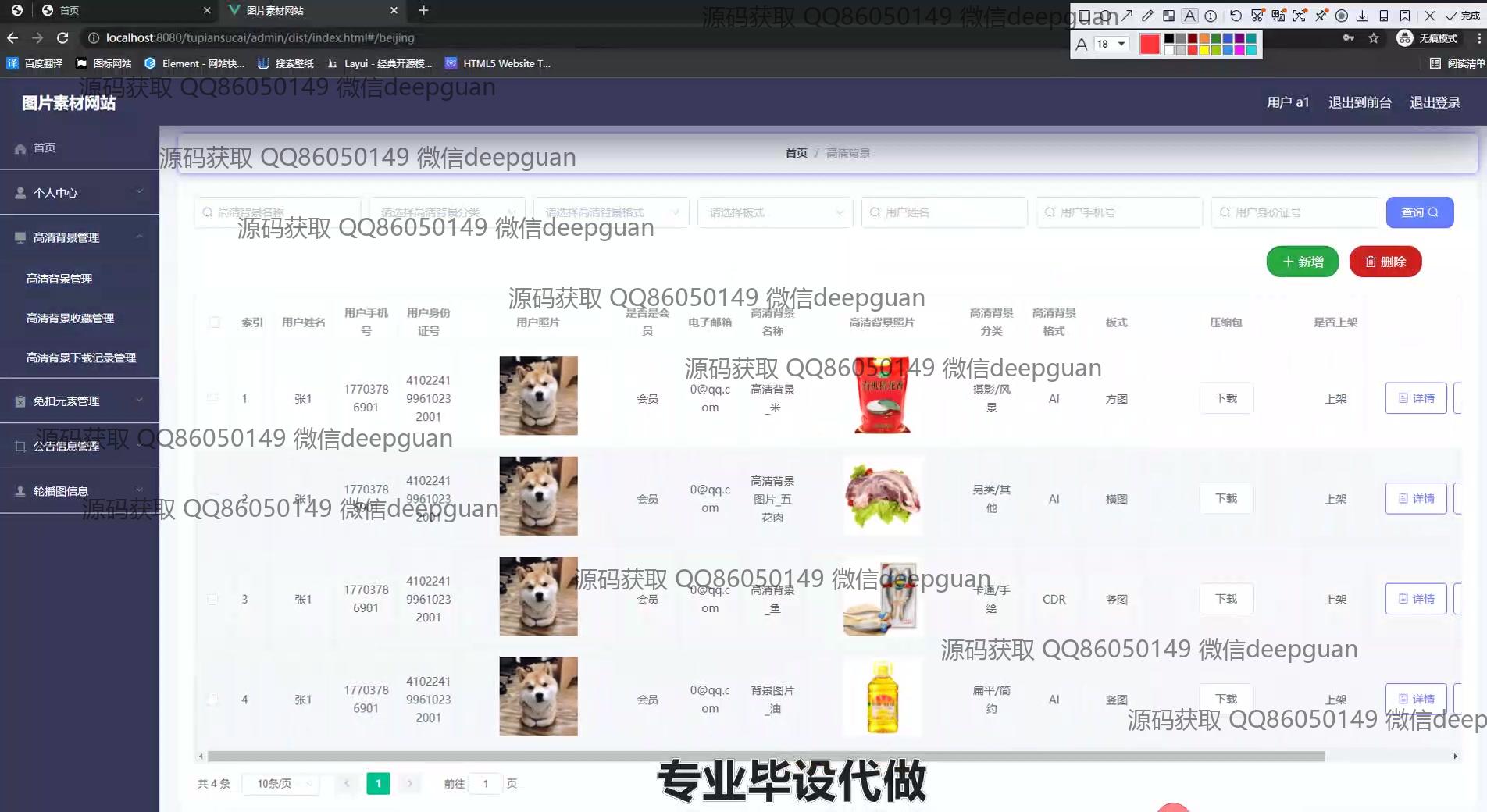This screenshot has width=1487, height=812.
Task: Check the row 3 鱼 checkbox
Action: tap(212, 599)
